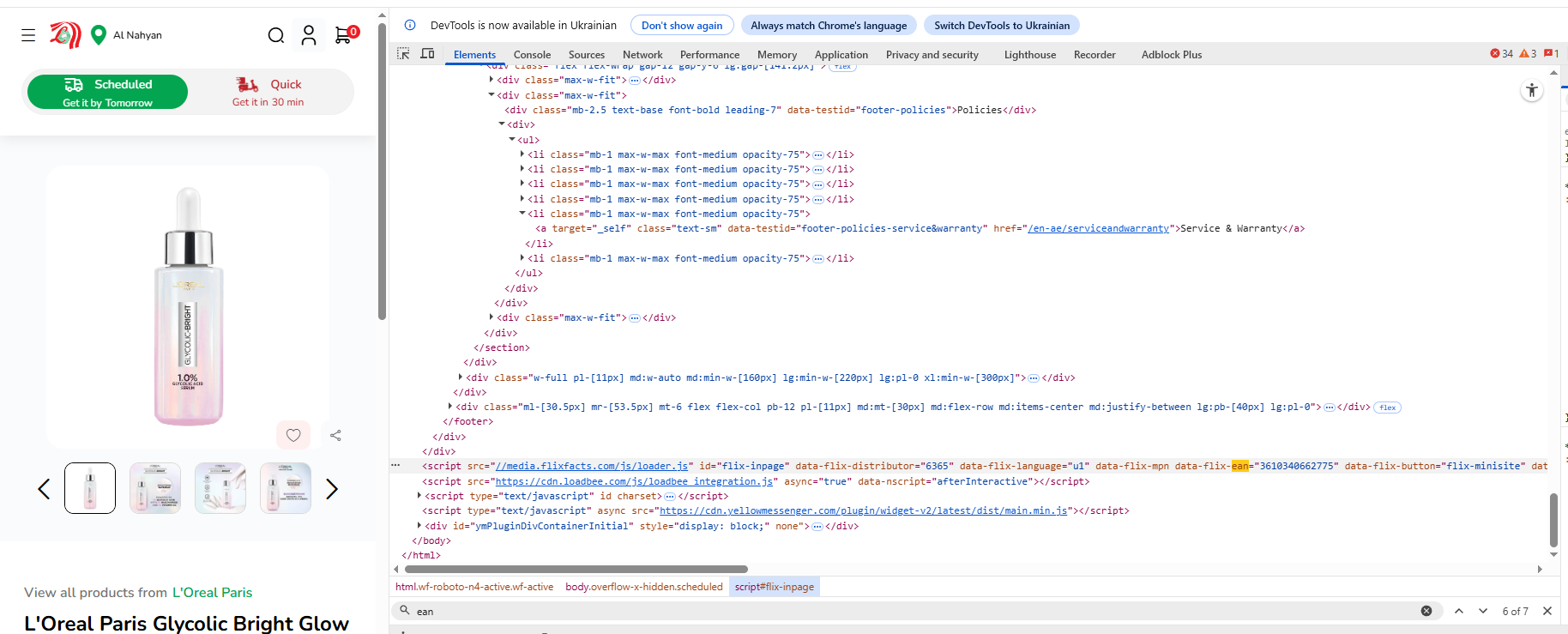Clear the DevTools search field
1568x634 pixels.
[x=1426, y=611]
